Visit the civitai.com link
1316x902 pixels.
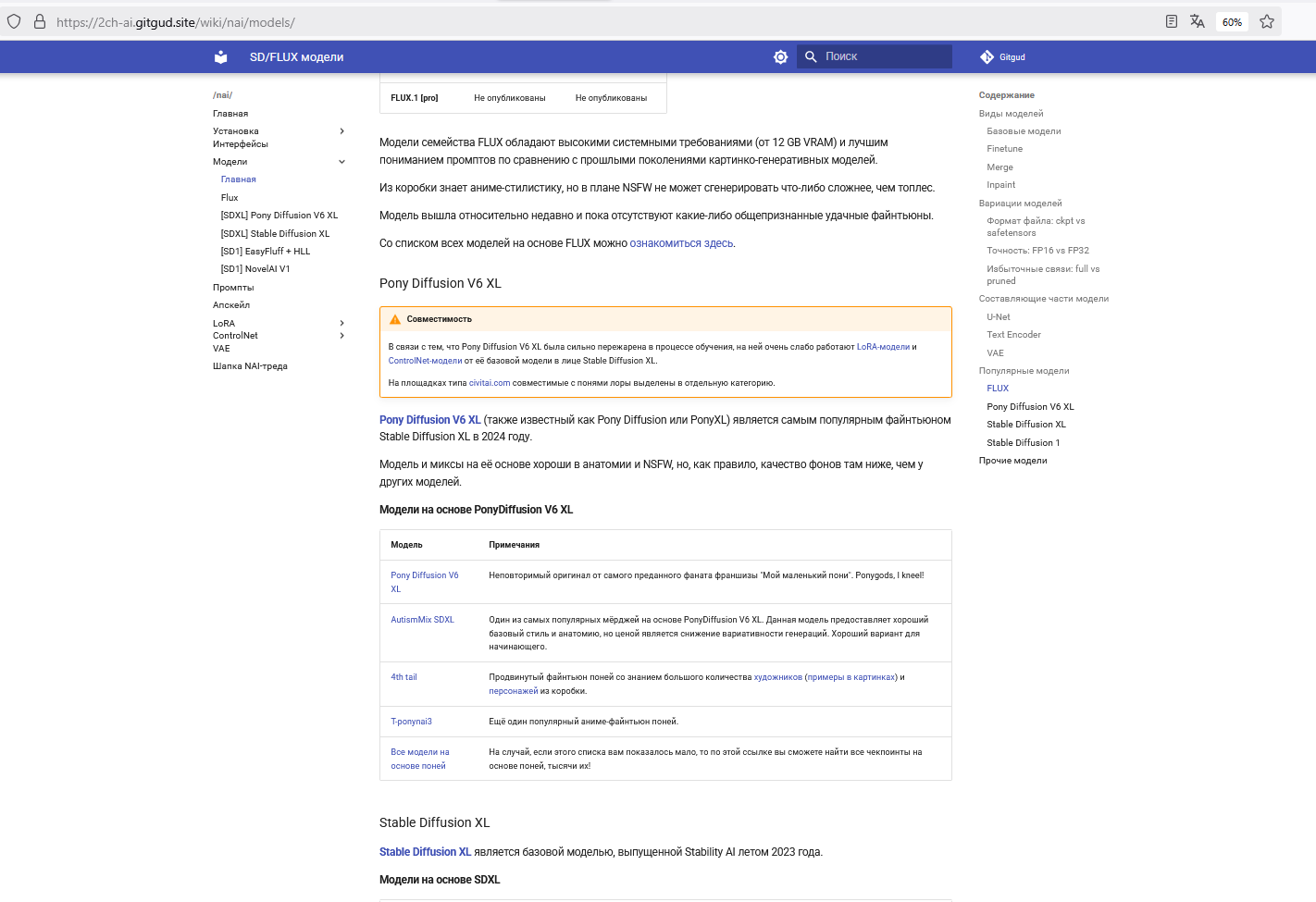coord(490,383)
